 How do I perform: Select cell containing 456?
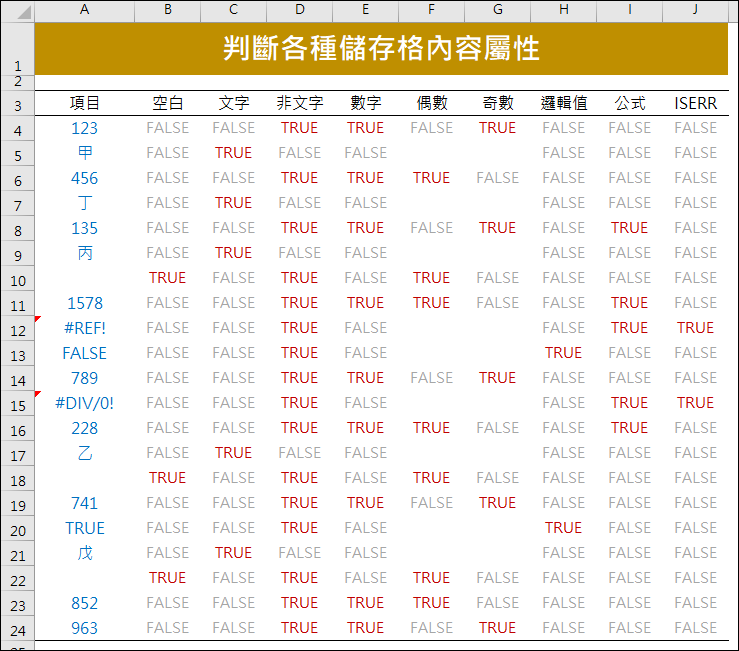[x=84, y=178]
